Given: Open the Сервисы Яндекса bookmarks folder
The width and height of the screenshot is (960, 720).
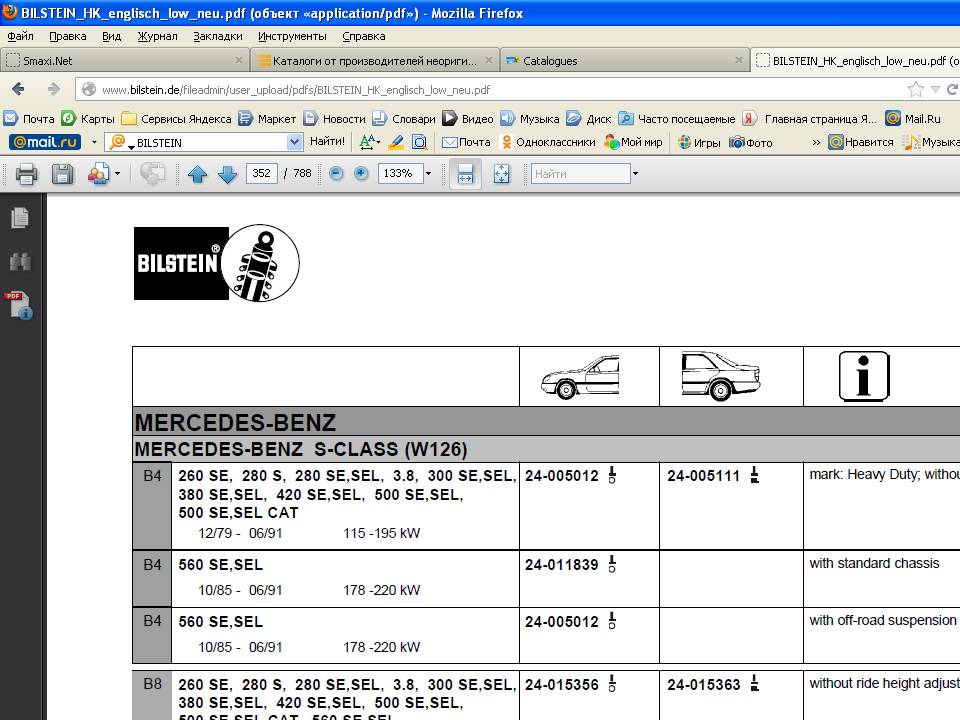Looking at the screenshot, I should [176, 119].
